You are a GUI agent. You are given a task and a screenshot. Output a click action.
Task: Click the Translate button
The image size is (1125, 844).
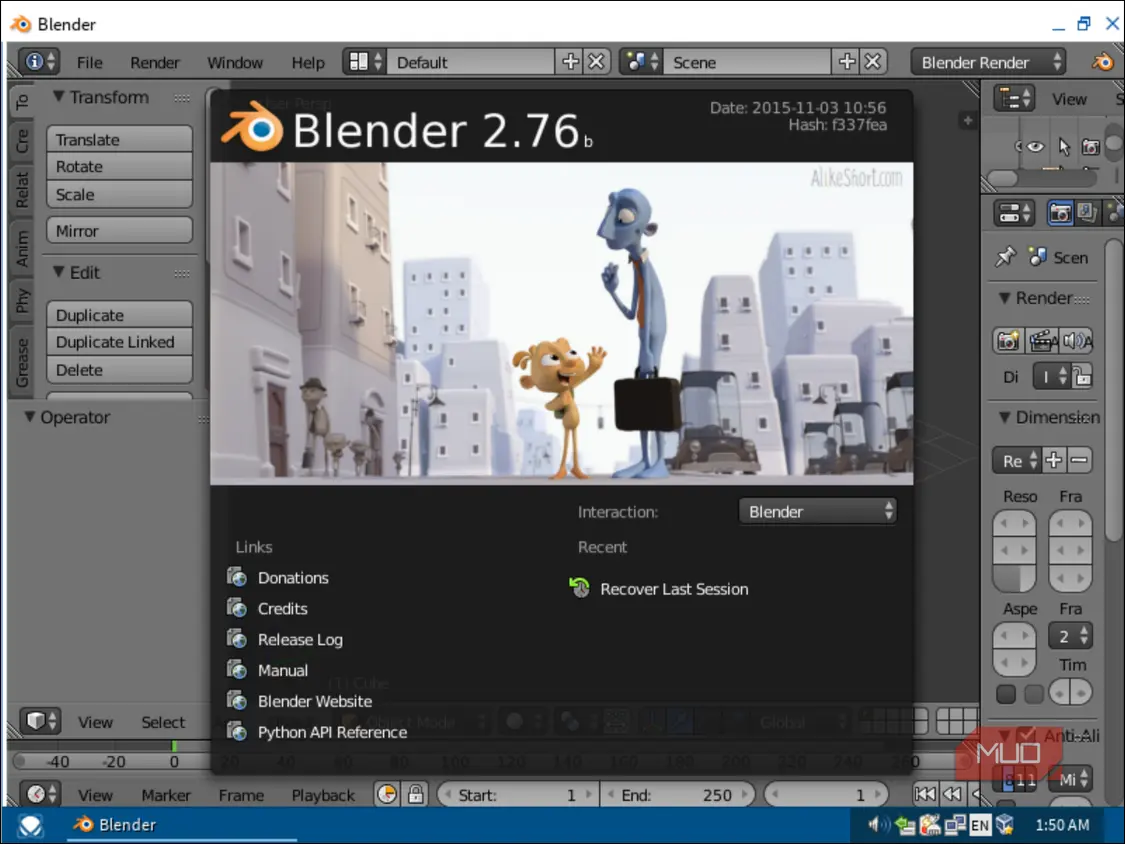click(x=120, y=139)
